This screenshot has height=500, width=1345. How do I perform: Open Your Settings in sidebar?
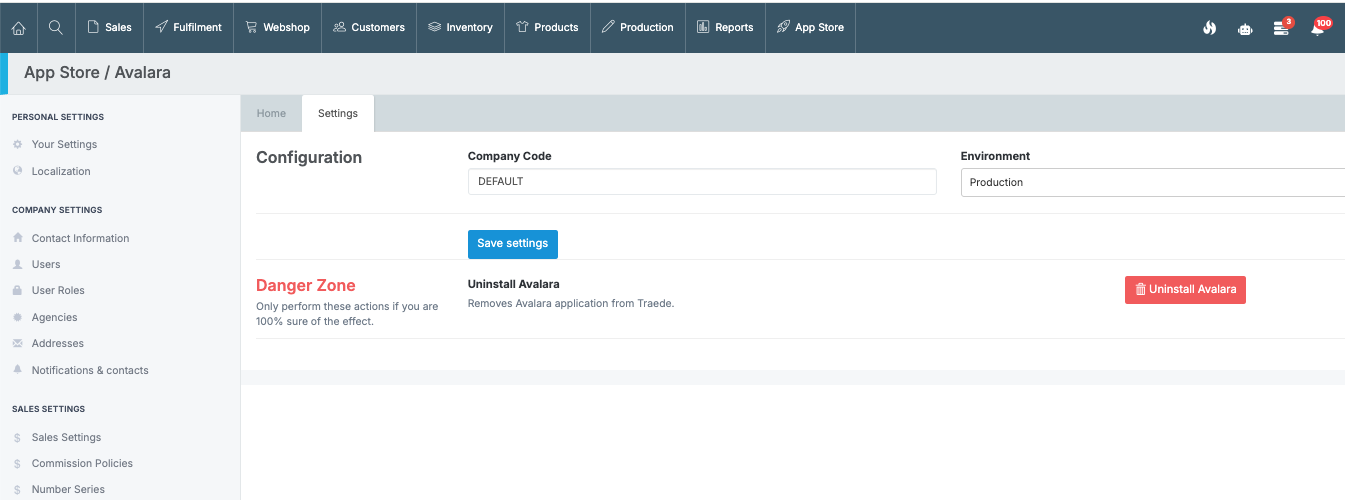point(64,144)
